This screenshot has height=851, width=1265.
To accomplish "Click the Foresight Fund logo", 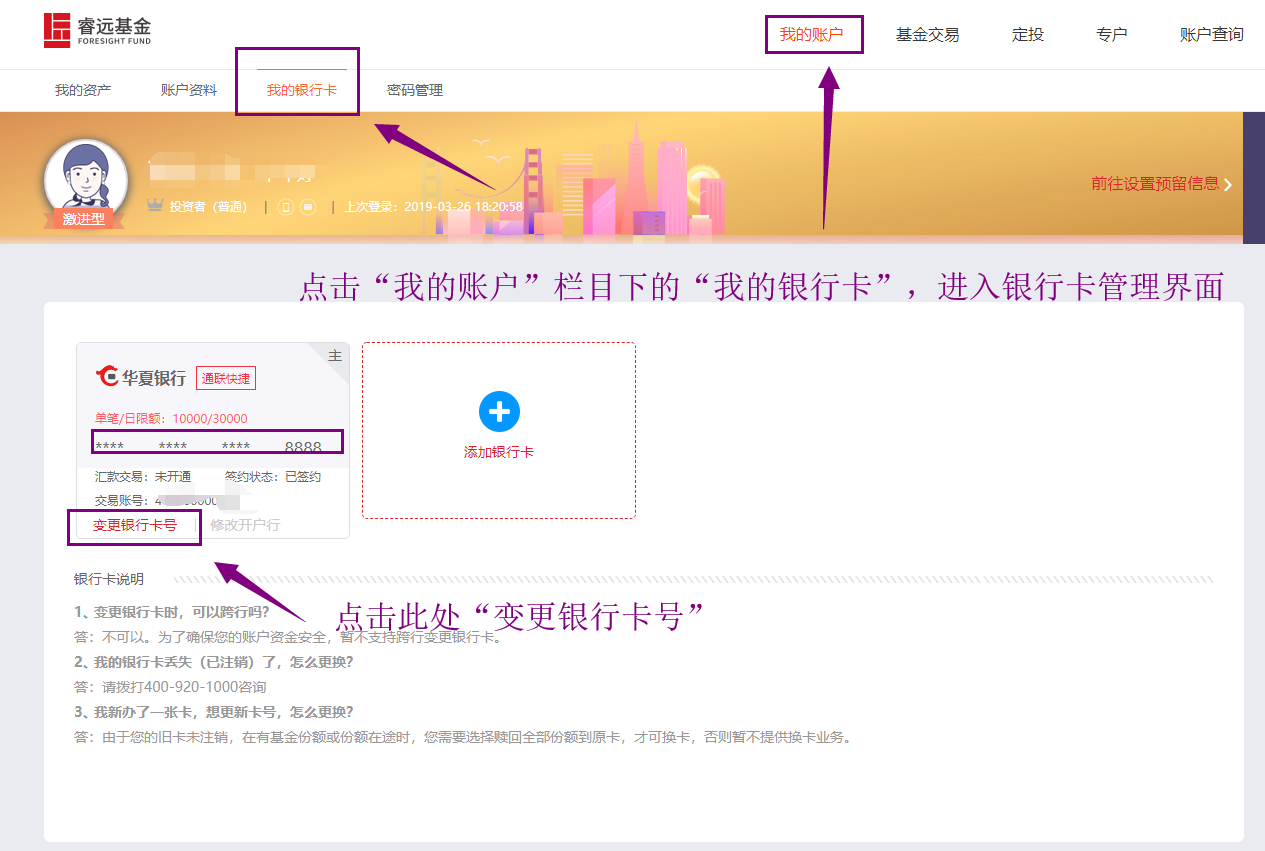I will 97,31.
